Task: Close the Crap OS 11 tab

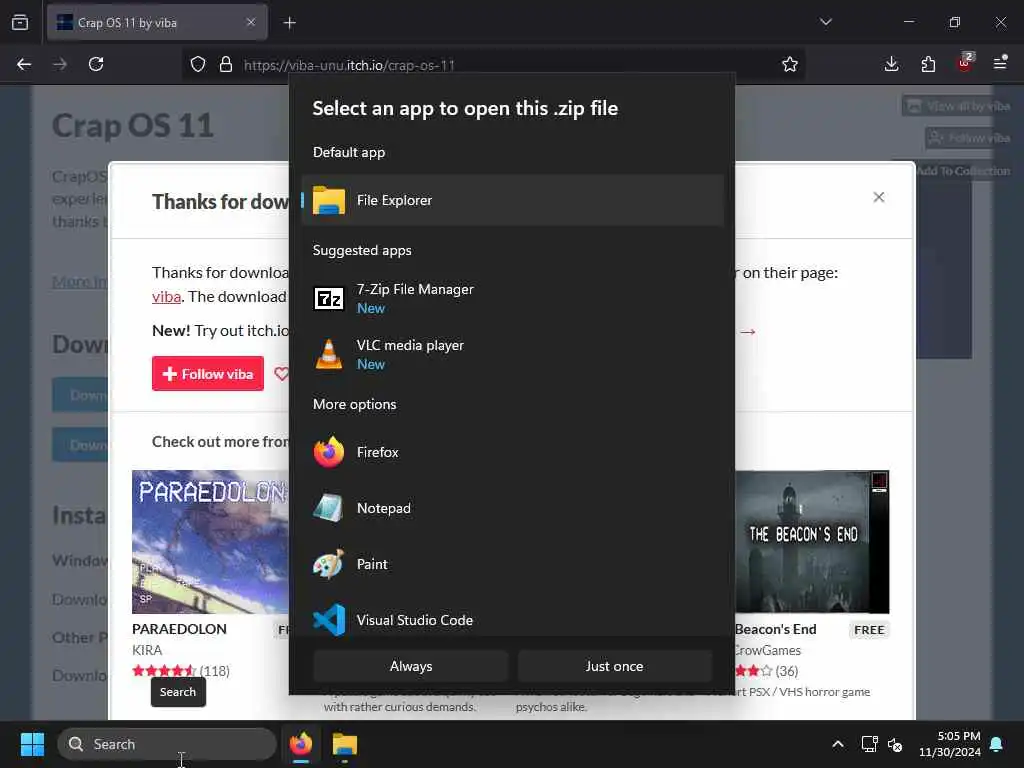Action: (x=251, y=22)
